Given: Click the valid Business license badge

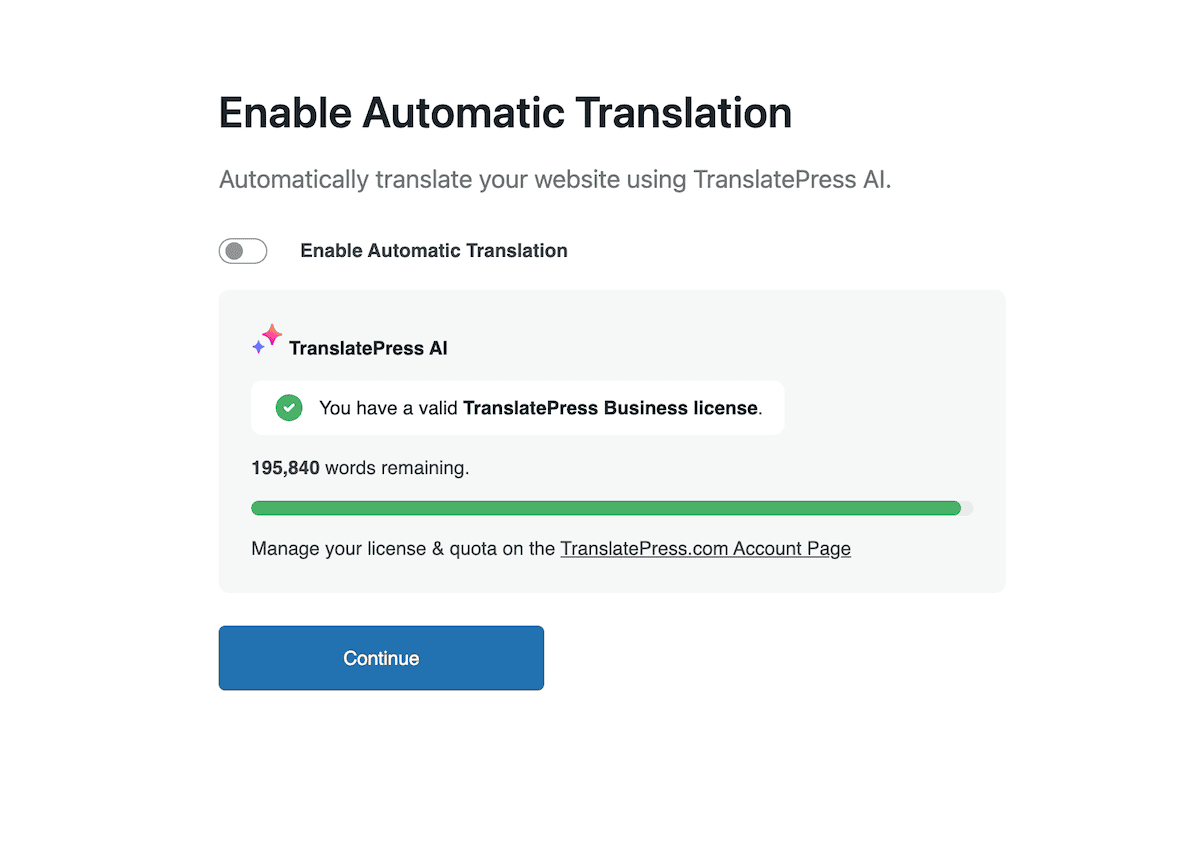Looking at the screenshot, I should click(x=518, y=407).
